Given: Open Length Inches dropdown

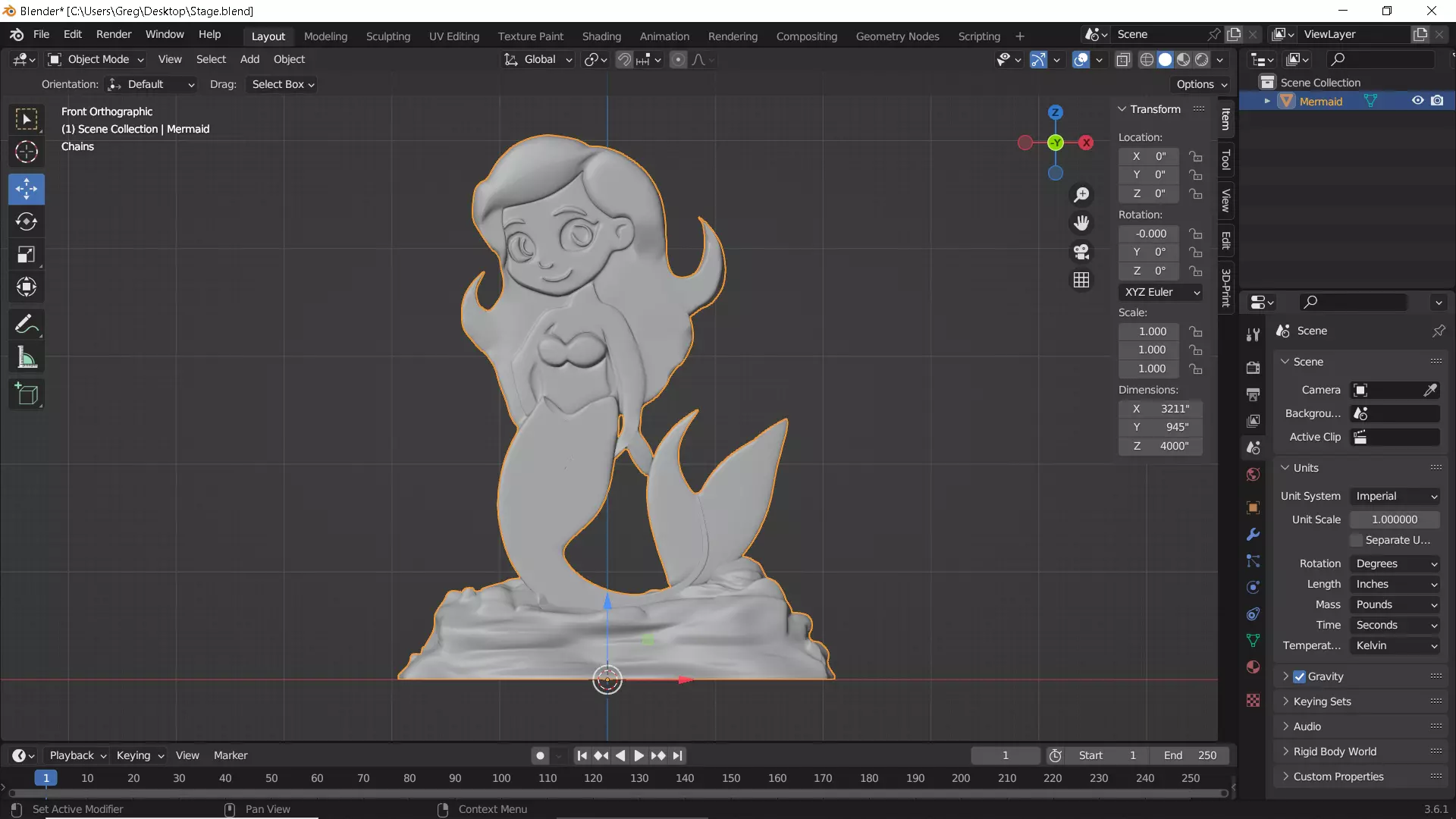Looking at the screenshot, I should point(1395,584).
